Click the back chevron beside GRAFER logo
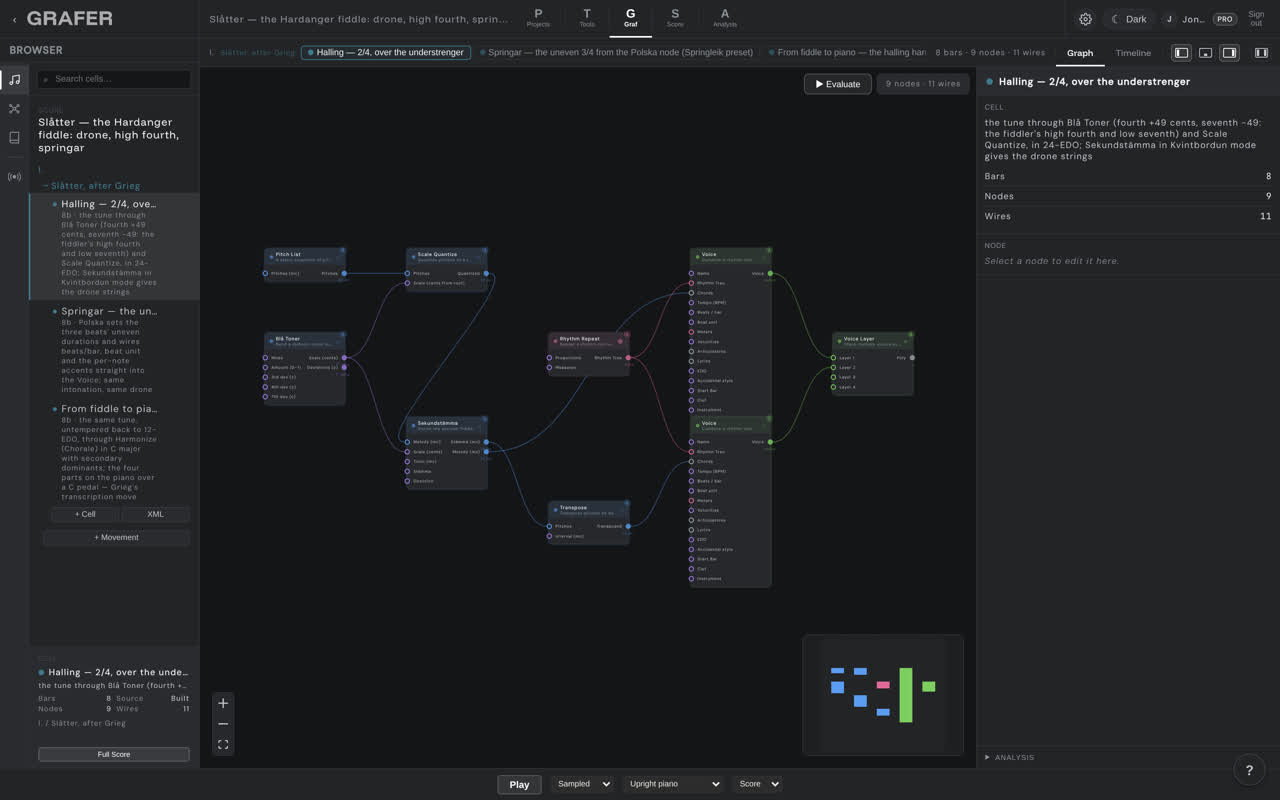 tap(14, 19)
